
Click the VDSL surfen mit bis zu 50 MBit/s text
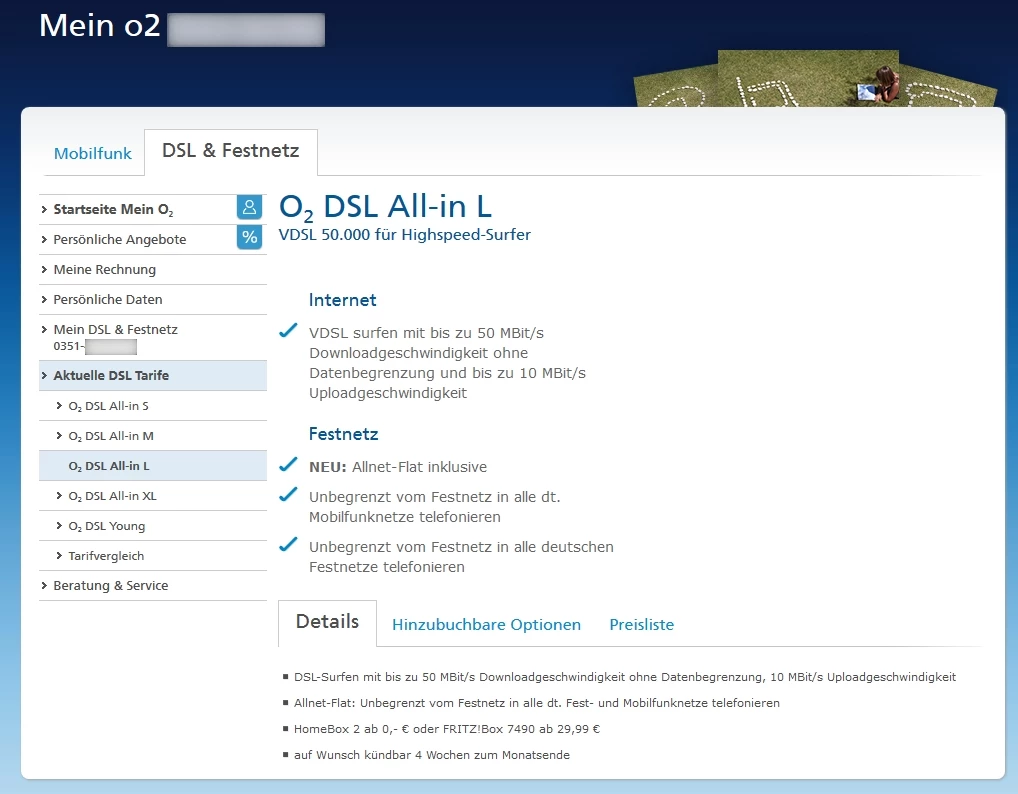click(447, 363)
